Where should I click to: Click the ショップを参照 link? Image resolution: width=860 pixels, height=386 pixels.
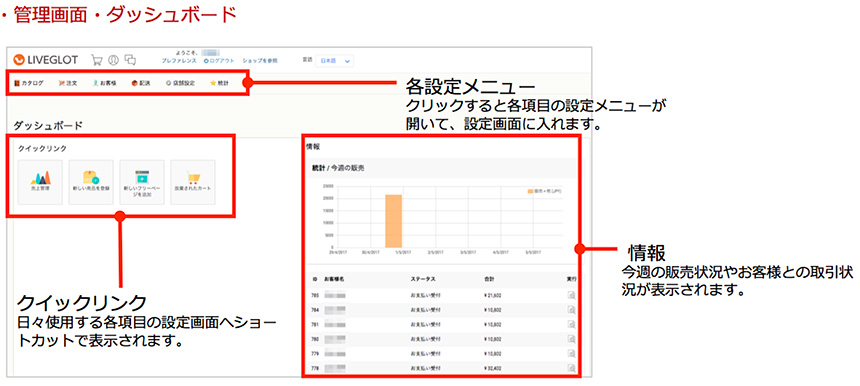pos(260,61)
